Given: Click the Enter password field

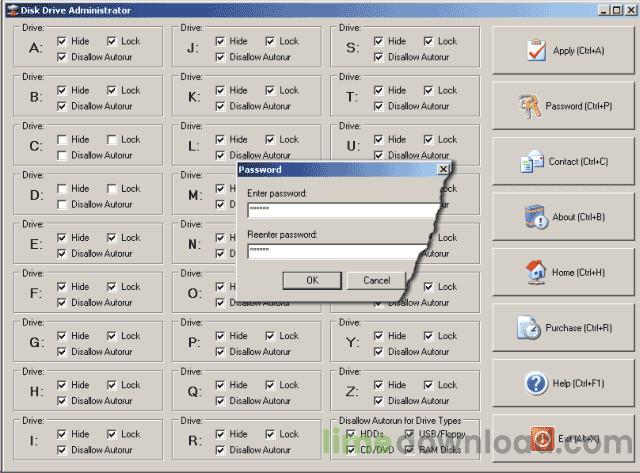Looking at the screenshot, I should [343, 210].
